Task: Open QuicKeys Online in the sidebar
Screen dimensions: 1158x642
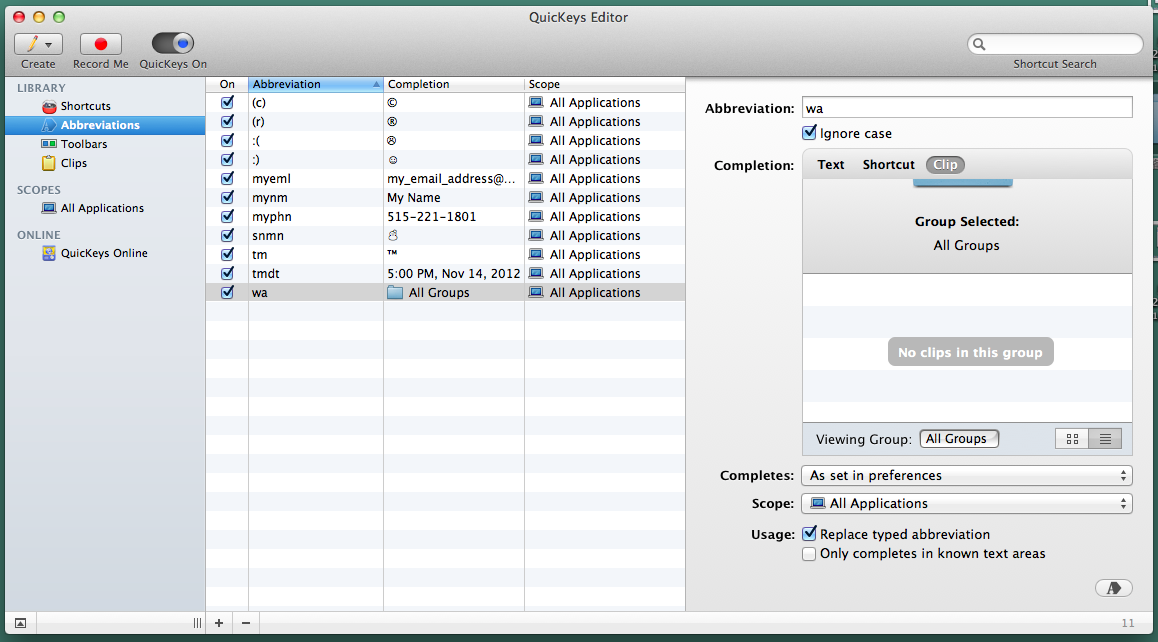Action: click(x=104, y=253)
